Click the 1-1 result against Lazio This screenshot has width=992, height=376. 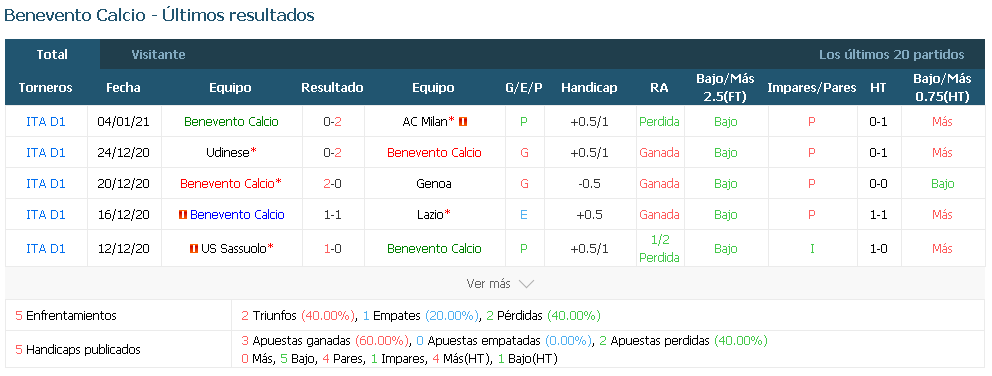pyautogui.click(x=332, y=215)
